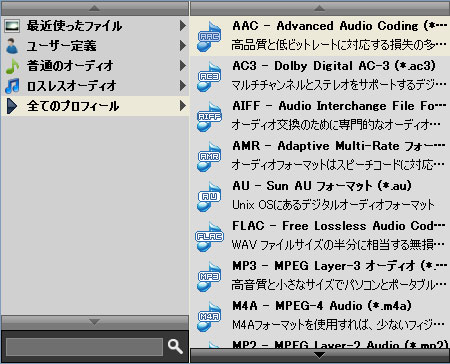
Task: Click the category list scroll-up bar
Action: (x=95, y=8)
